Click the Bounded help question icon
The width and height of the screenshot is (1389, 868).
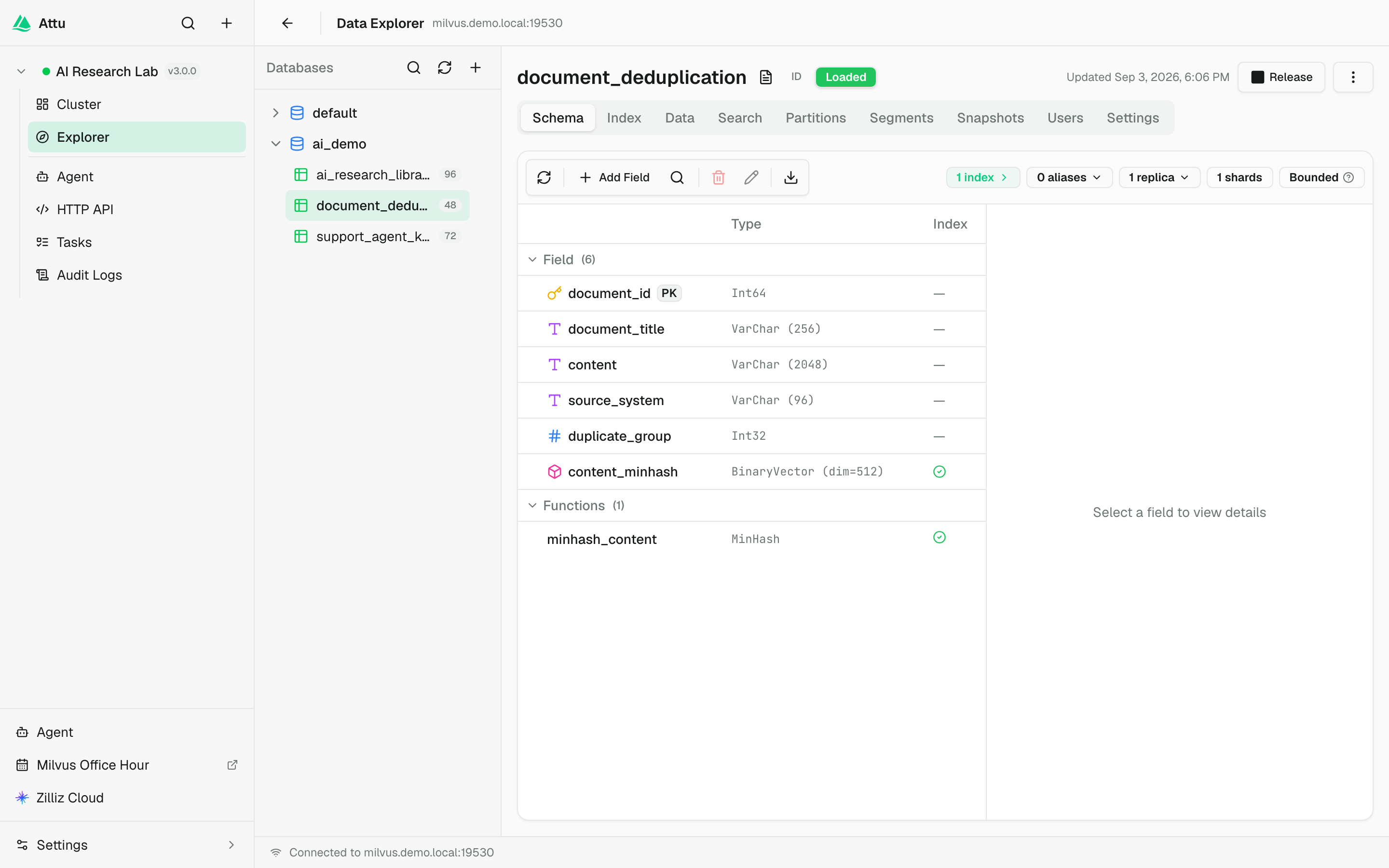pos(1349,177)
